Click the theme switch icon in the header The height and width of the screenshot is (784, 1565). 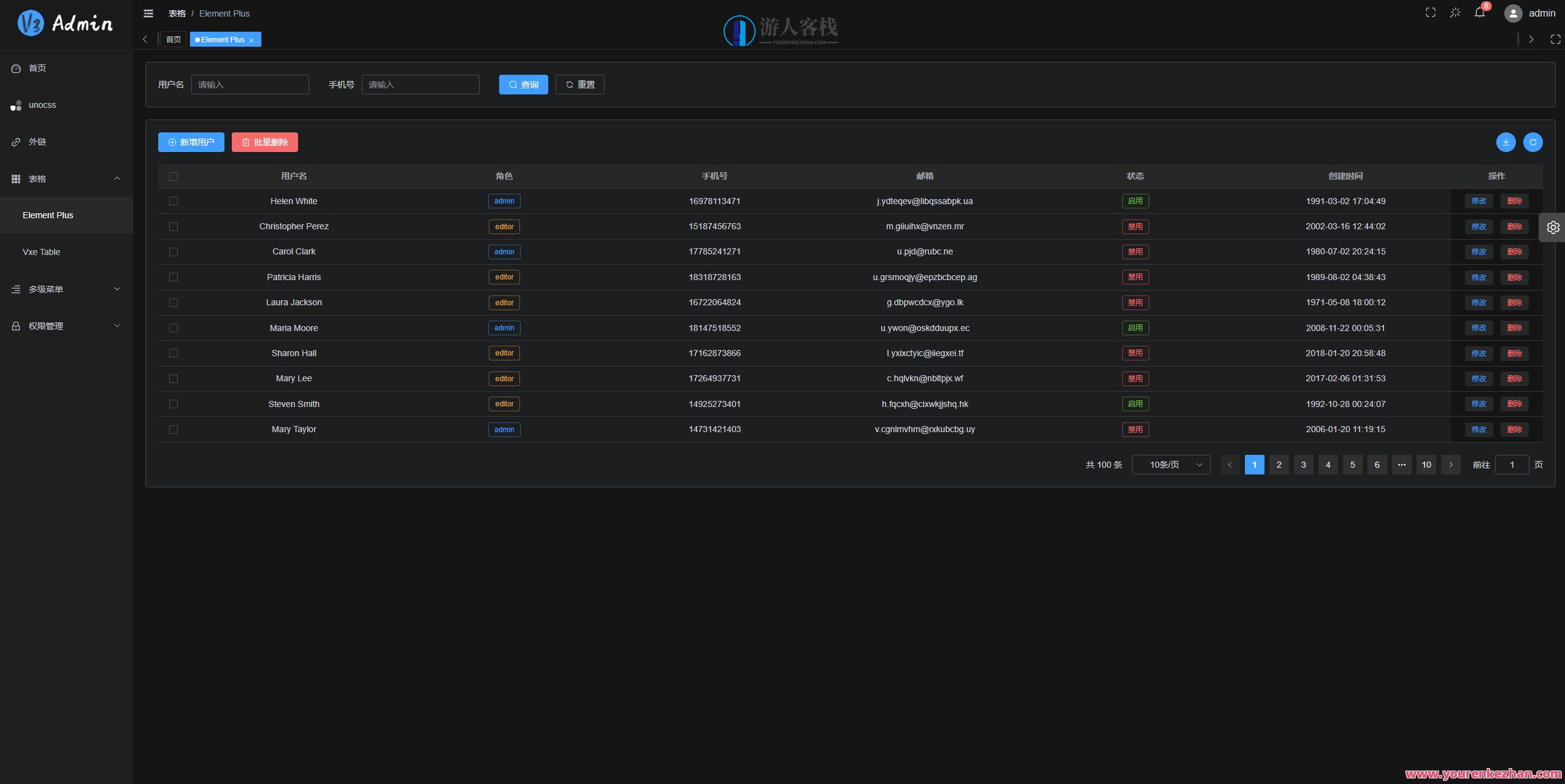[1455, 12]
